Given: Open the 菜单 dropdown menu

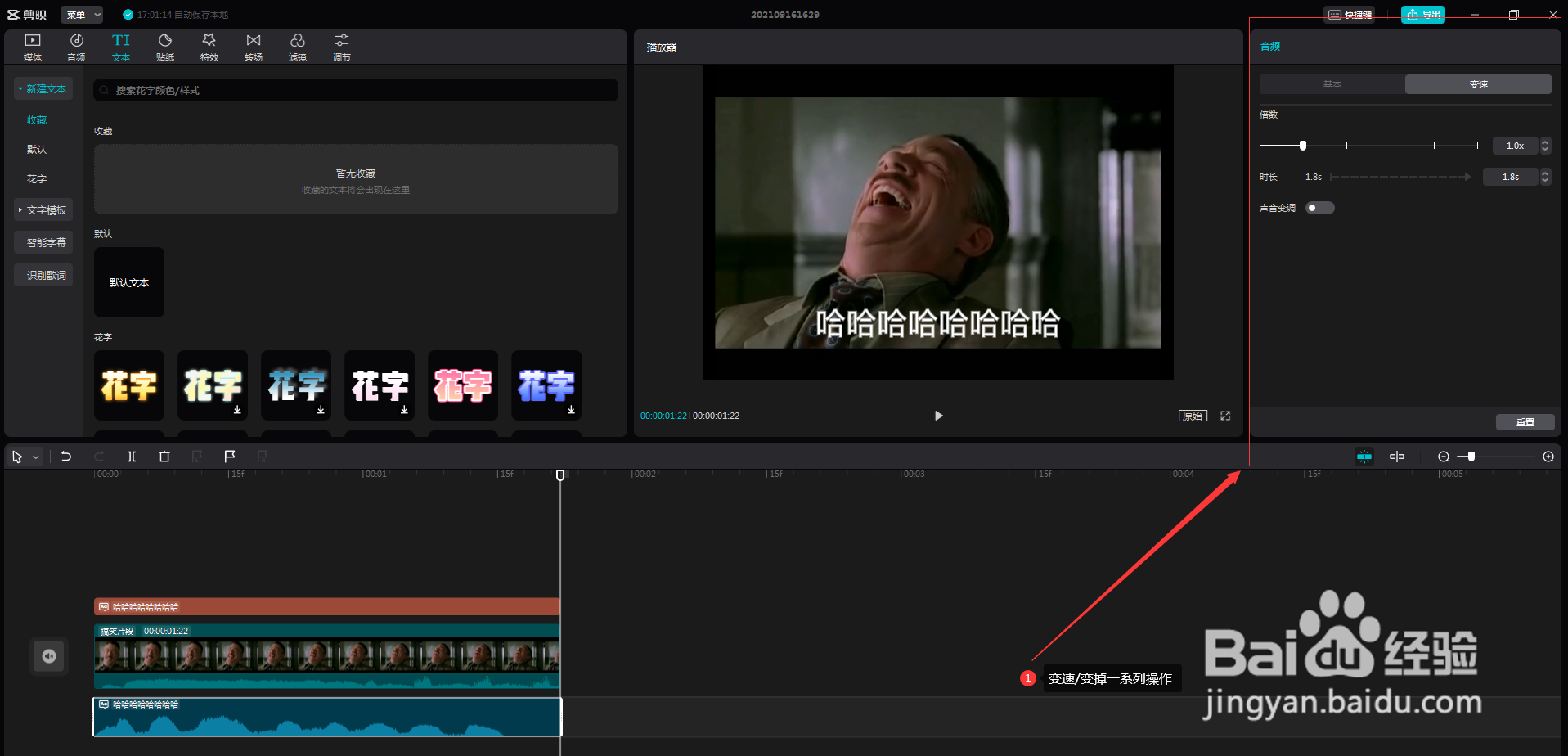Looking at the screenshot, I should (82, 15).
